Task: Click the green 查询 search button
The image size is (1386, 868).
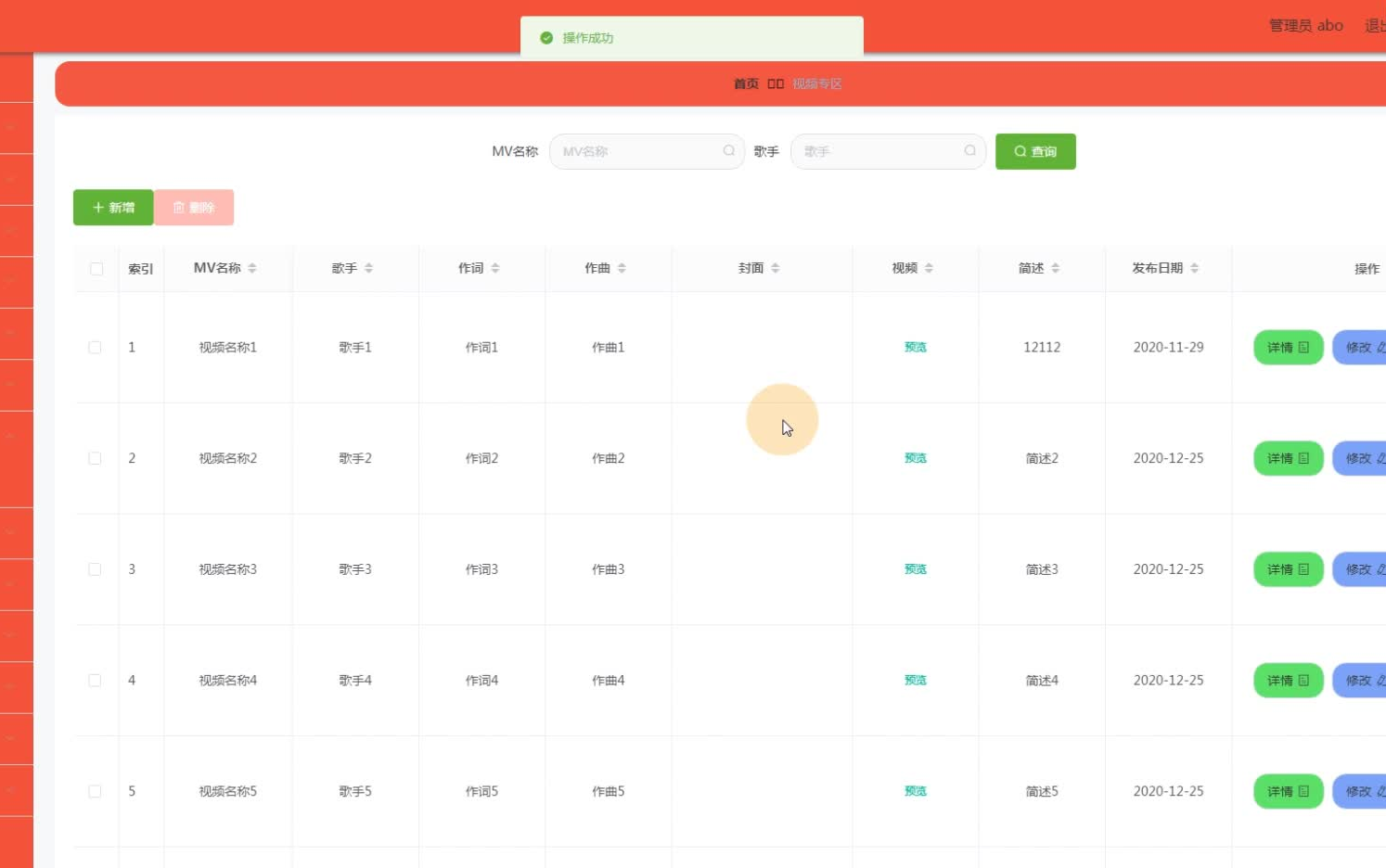Action: 1035,151
